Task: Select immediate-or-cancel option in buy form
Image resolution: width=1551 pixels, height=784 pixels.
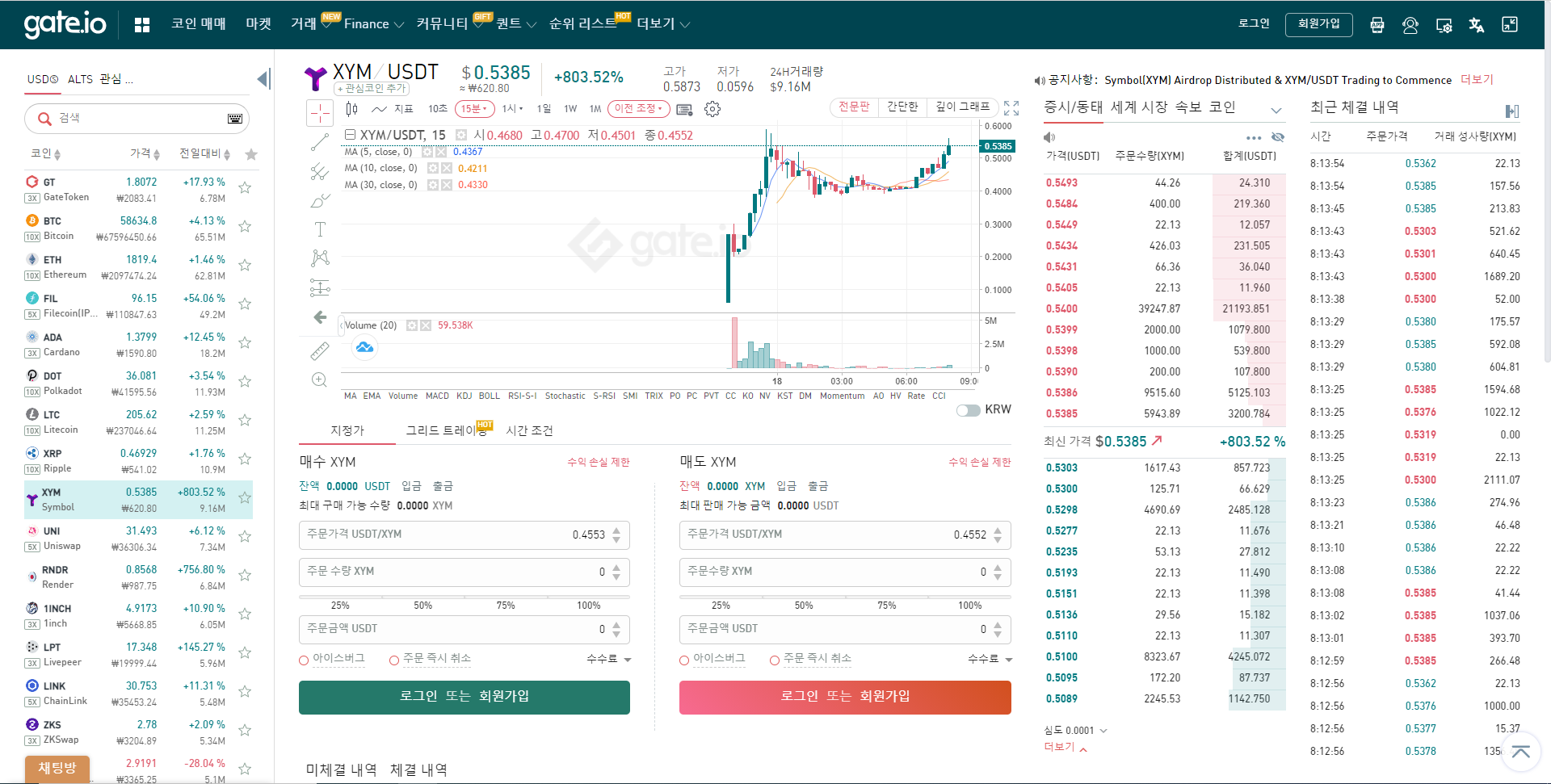Action: click(394, 660)
